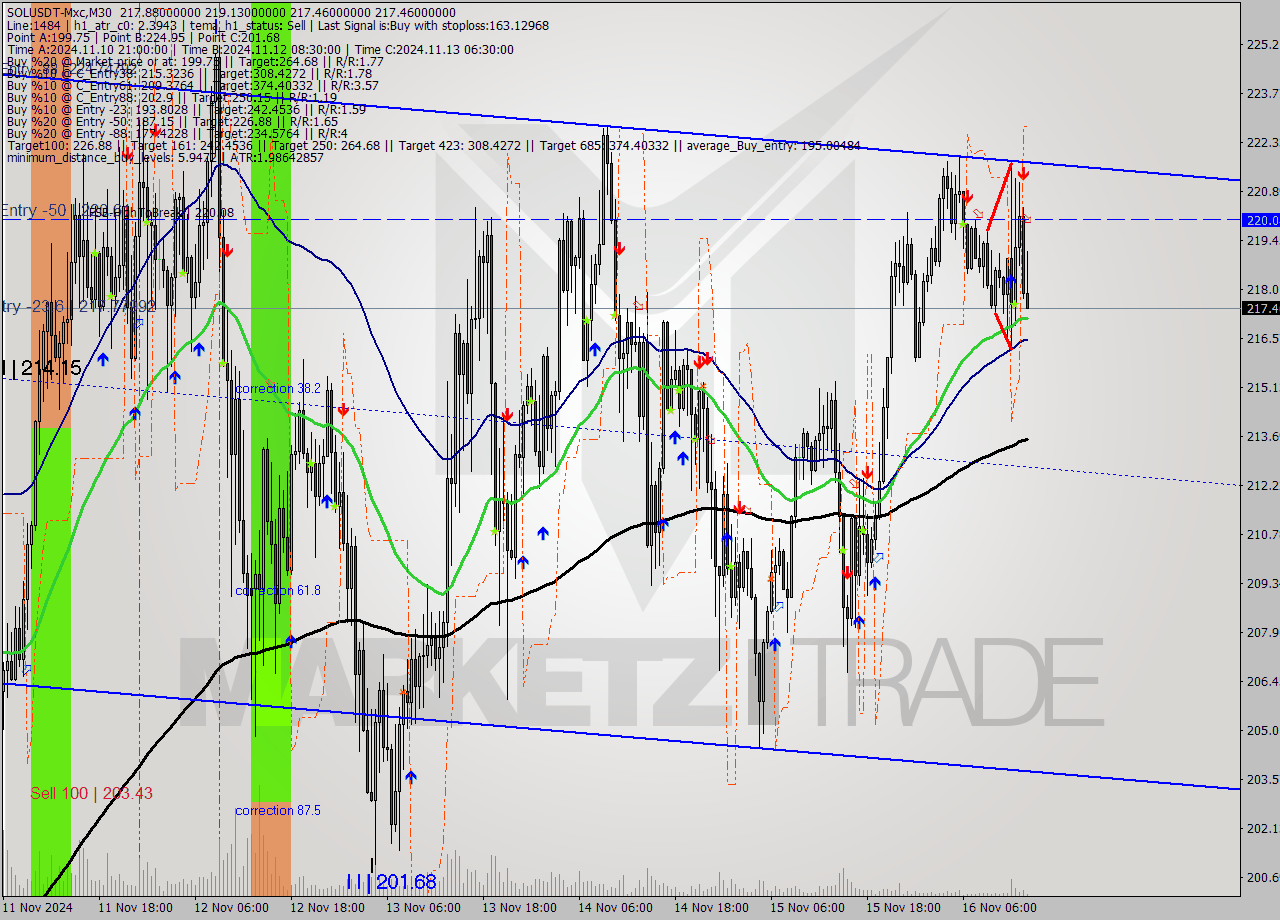The height and width of the screenshot is (920, 1280).
Task: Click the 'Line:1484' indicator status line
Action: [x=277, y=25]
